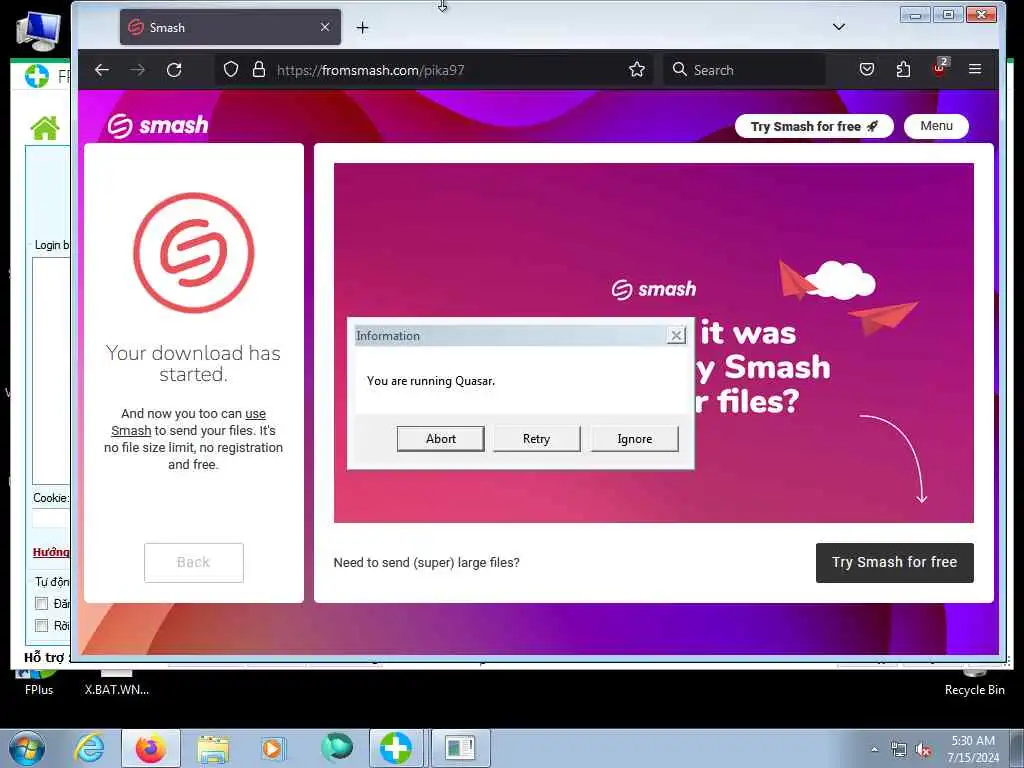1024x768 pixels.
Task: Click Ignore in Information dialog
Action: [x=634, y=439]
